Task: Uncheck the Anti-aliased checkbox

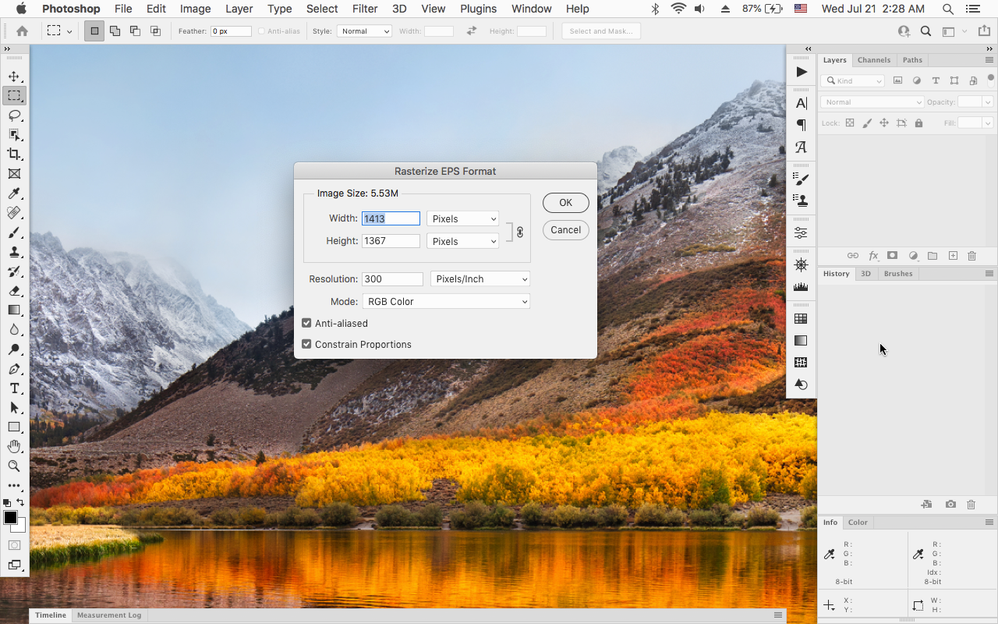Action: (x=307, y=323)
